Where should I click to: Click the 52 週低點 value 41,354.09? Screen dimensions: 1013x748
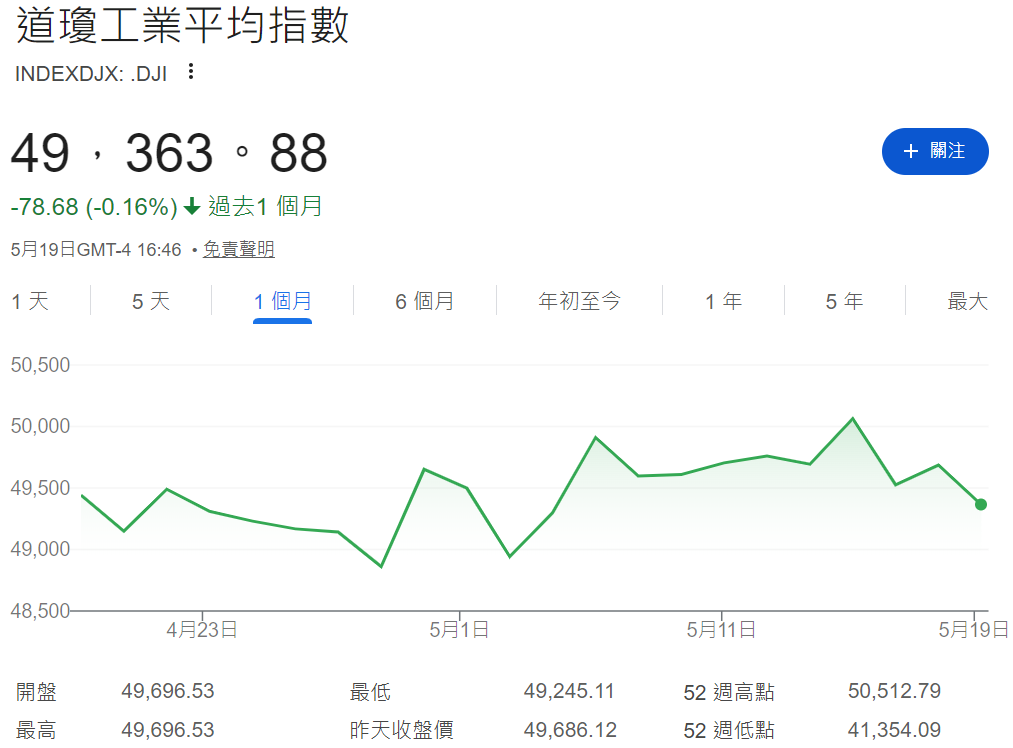(x=894, y=730)
